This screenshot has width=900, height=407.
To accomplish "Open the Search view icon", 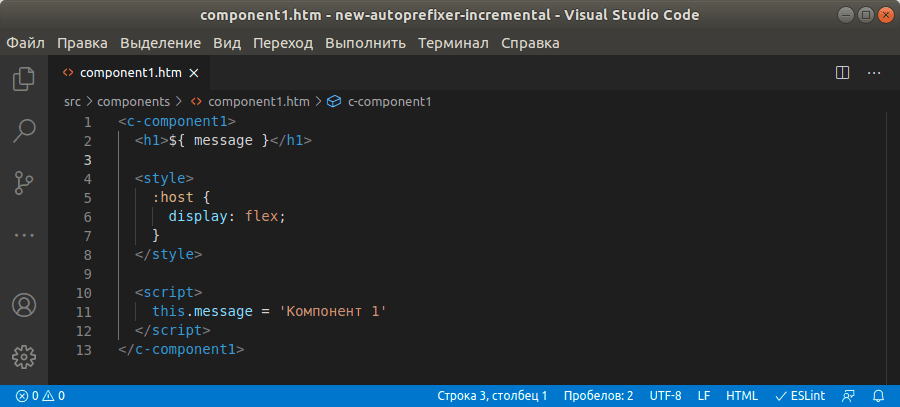I will [x=24, y=131].
